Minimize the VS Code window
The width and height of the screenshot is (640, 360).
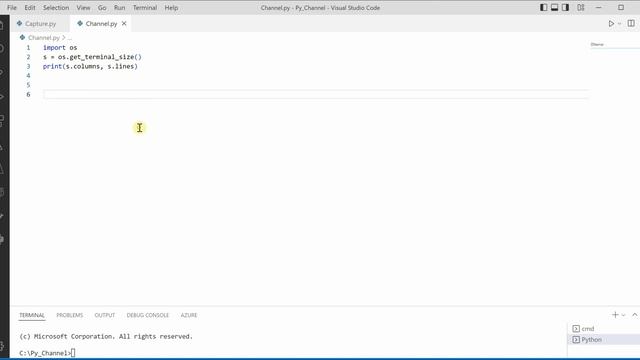point(598,8)
